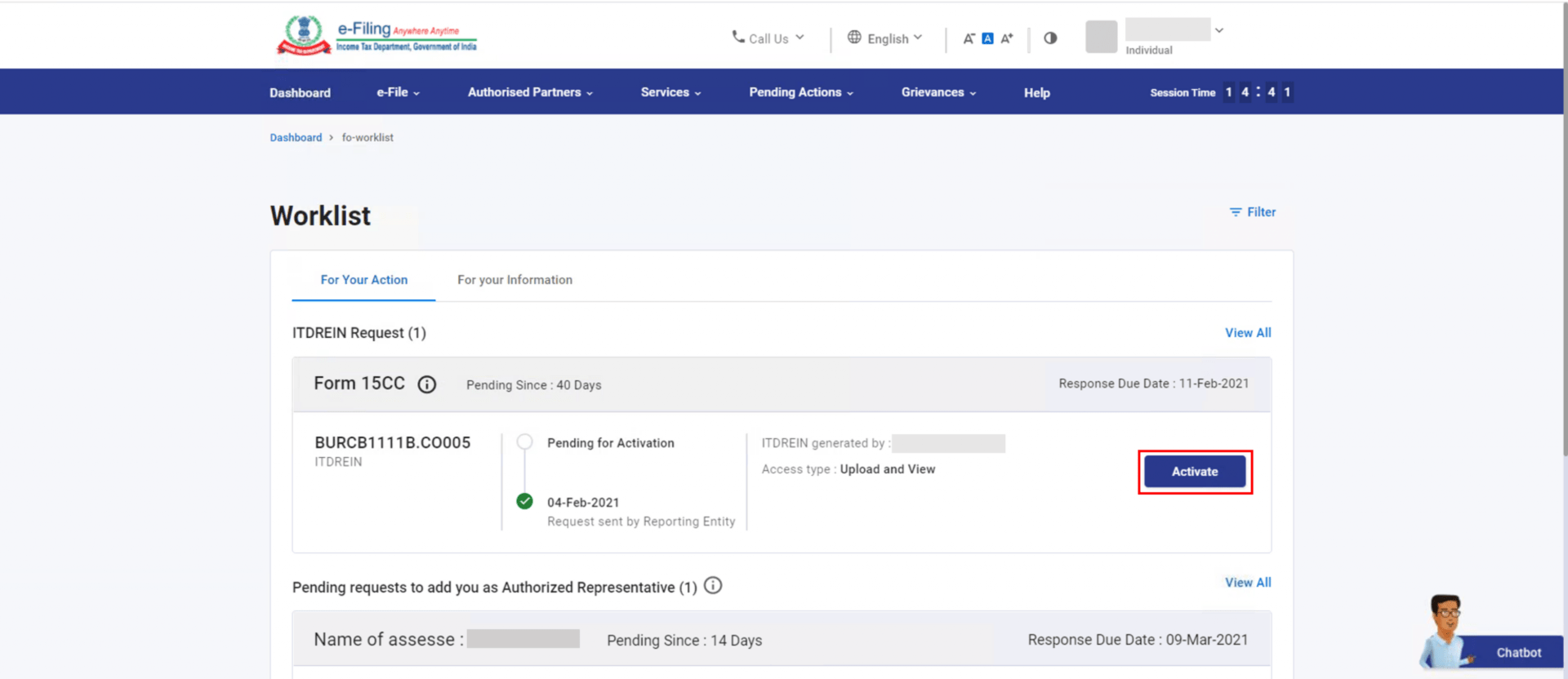Click the page vertical scrollbar
This screenshot has height=679, width=1568.
pos(1563,245)
